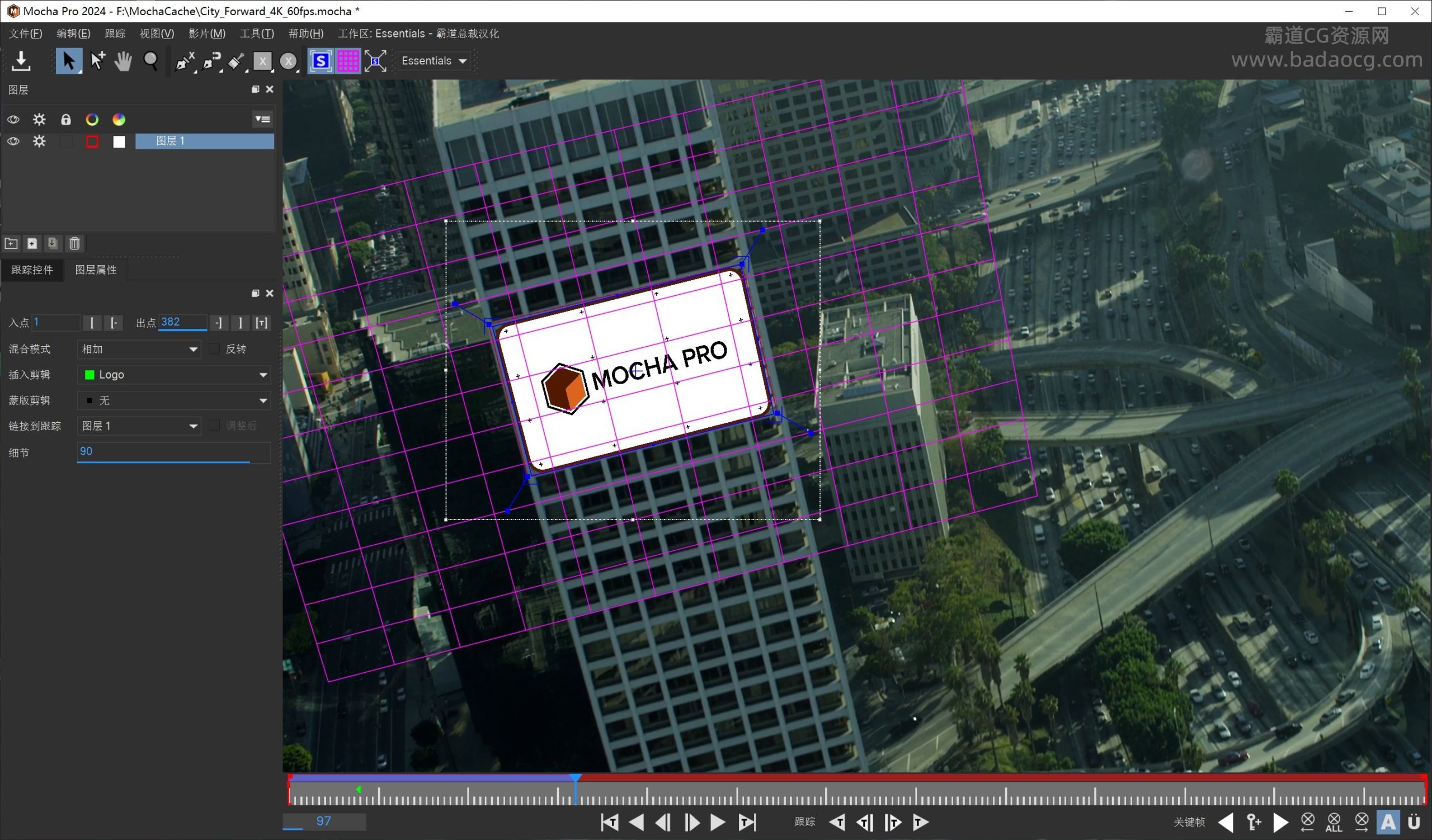The image size is (1432, 840).
Task: Click the duplicate layer plus icon
Action: coord(32,244)
